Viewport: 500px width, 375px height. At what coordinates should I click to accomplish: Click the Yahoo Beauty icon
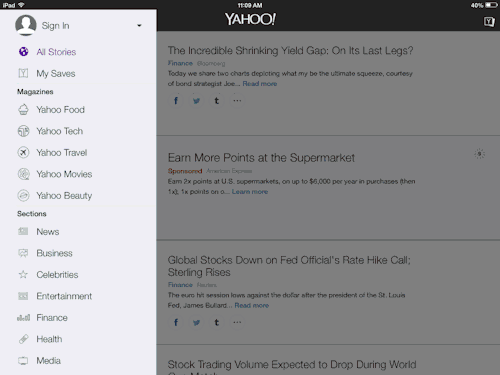tap(23, 196)
